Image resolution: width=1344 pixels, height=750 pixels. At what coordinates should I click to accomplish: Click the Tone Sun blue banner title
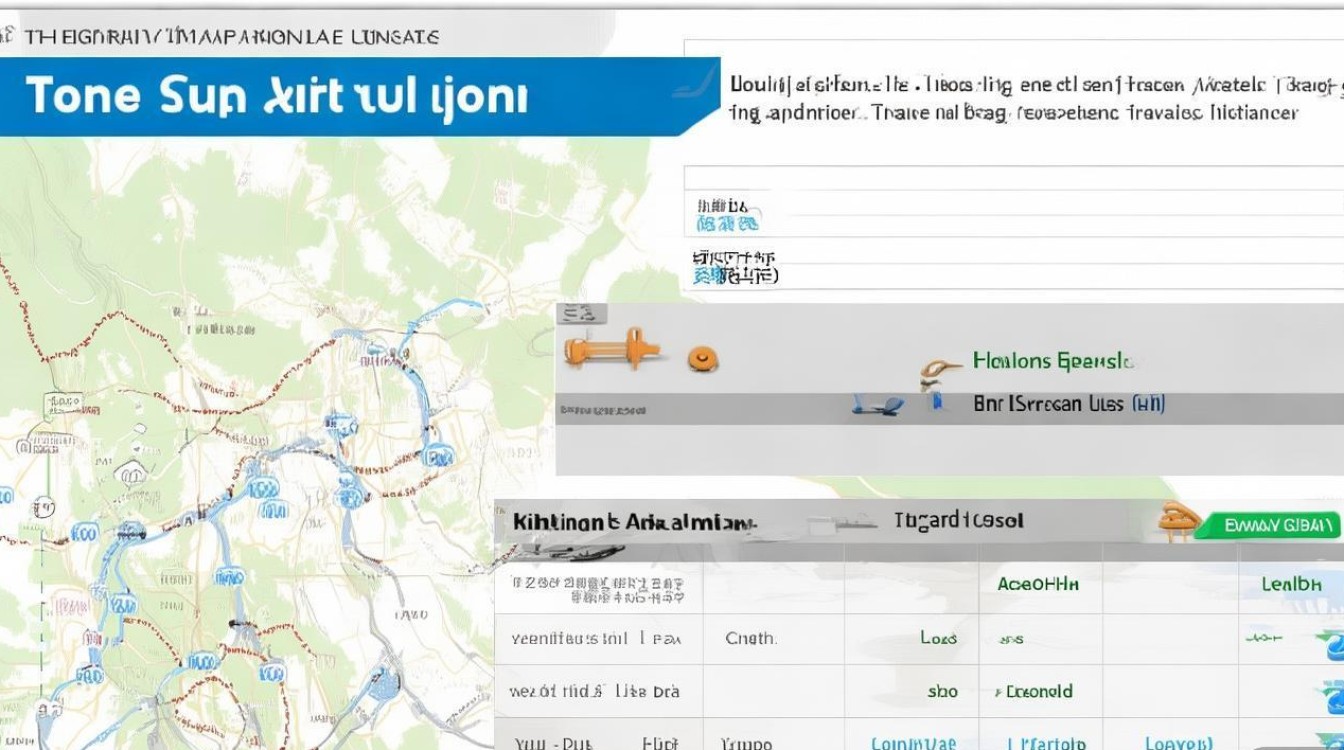click(276, 97)
